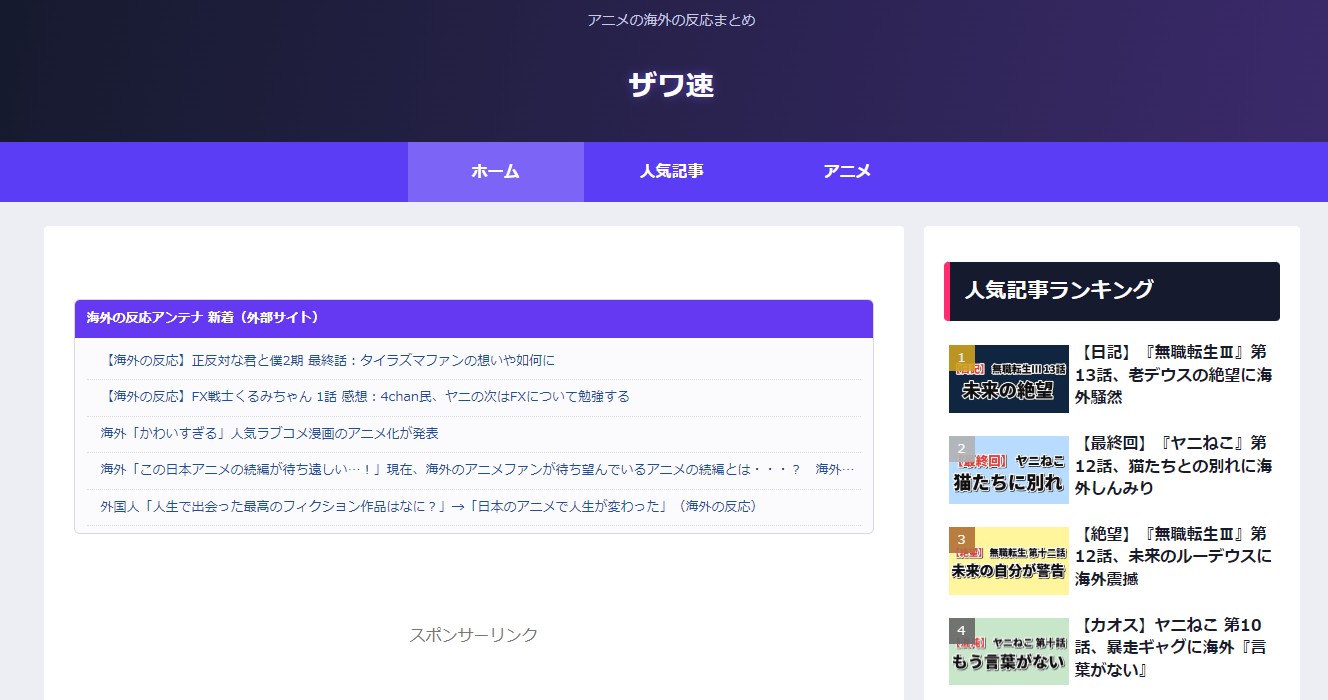Open 正反対な君と僕2期 最終話 antenna article
Viewport: 1328px width, 700px height.
(x=329, y=360)
